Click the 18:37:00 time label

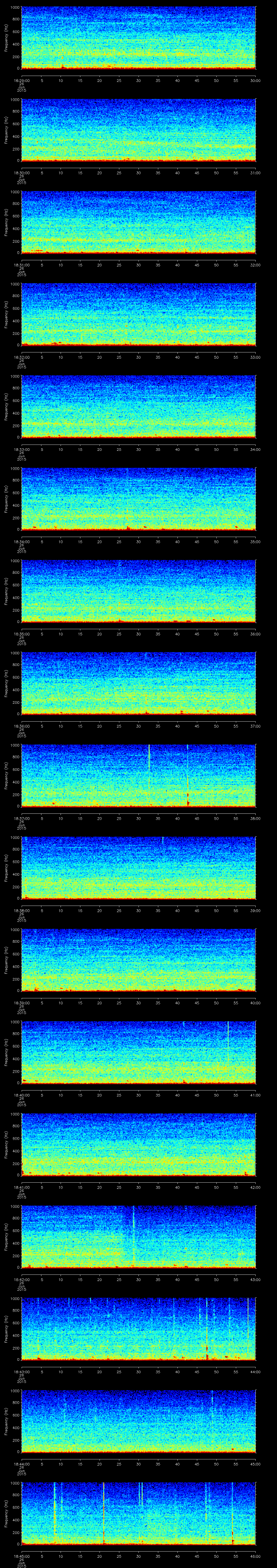pyautogui.click(x=22, y=819)
